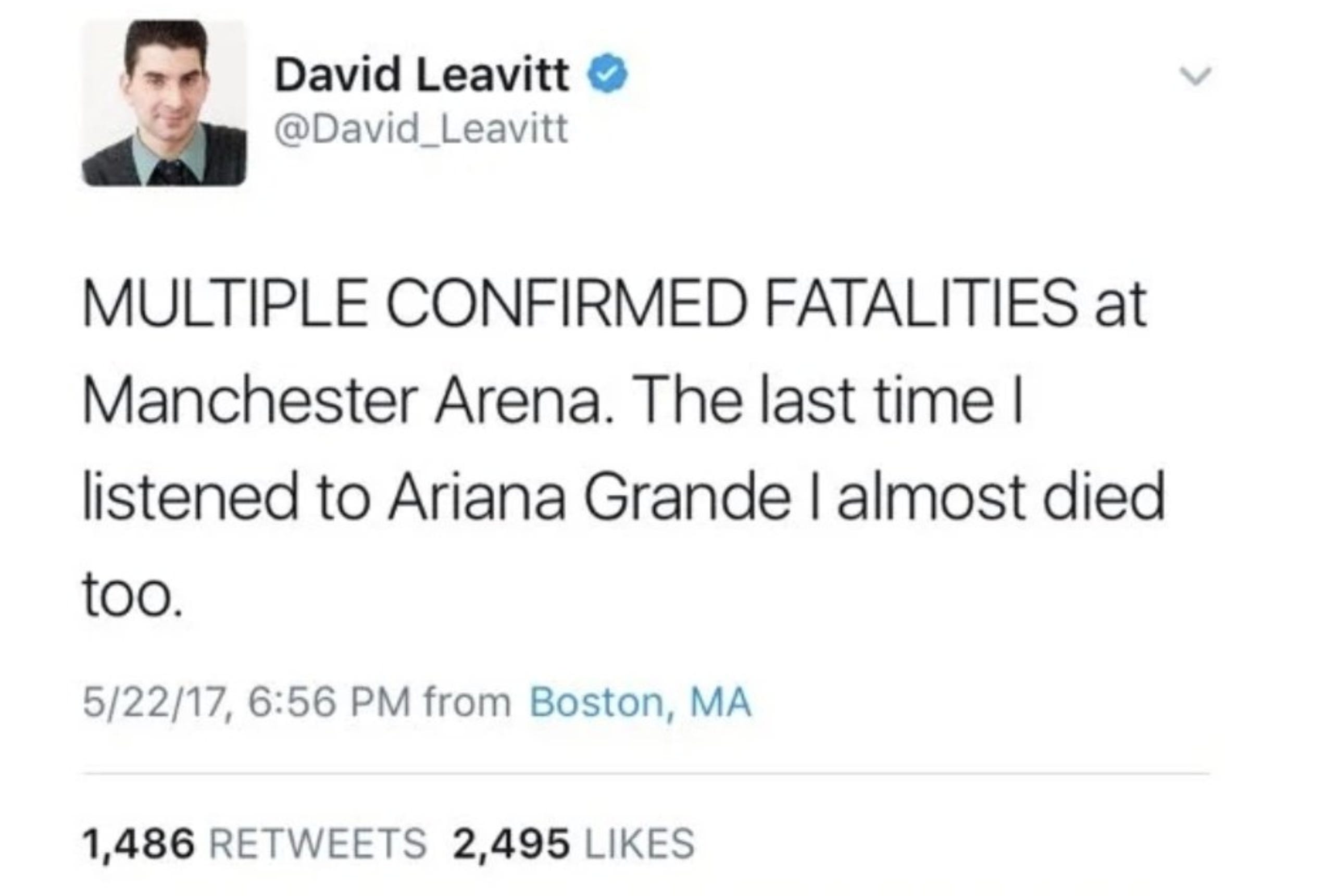Image resolution: width=1325 pixels, height=896 pixels.
Task: Select the 5/22/17, 6:56 PM timestamp
Action: [246, 703]
